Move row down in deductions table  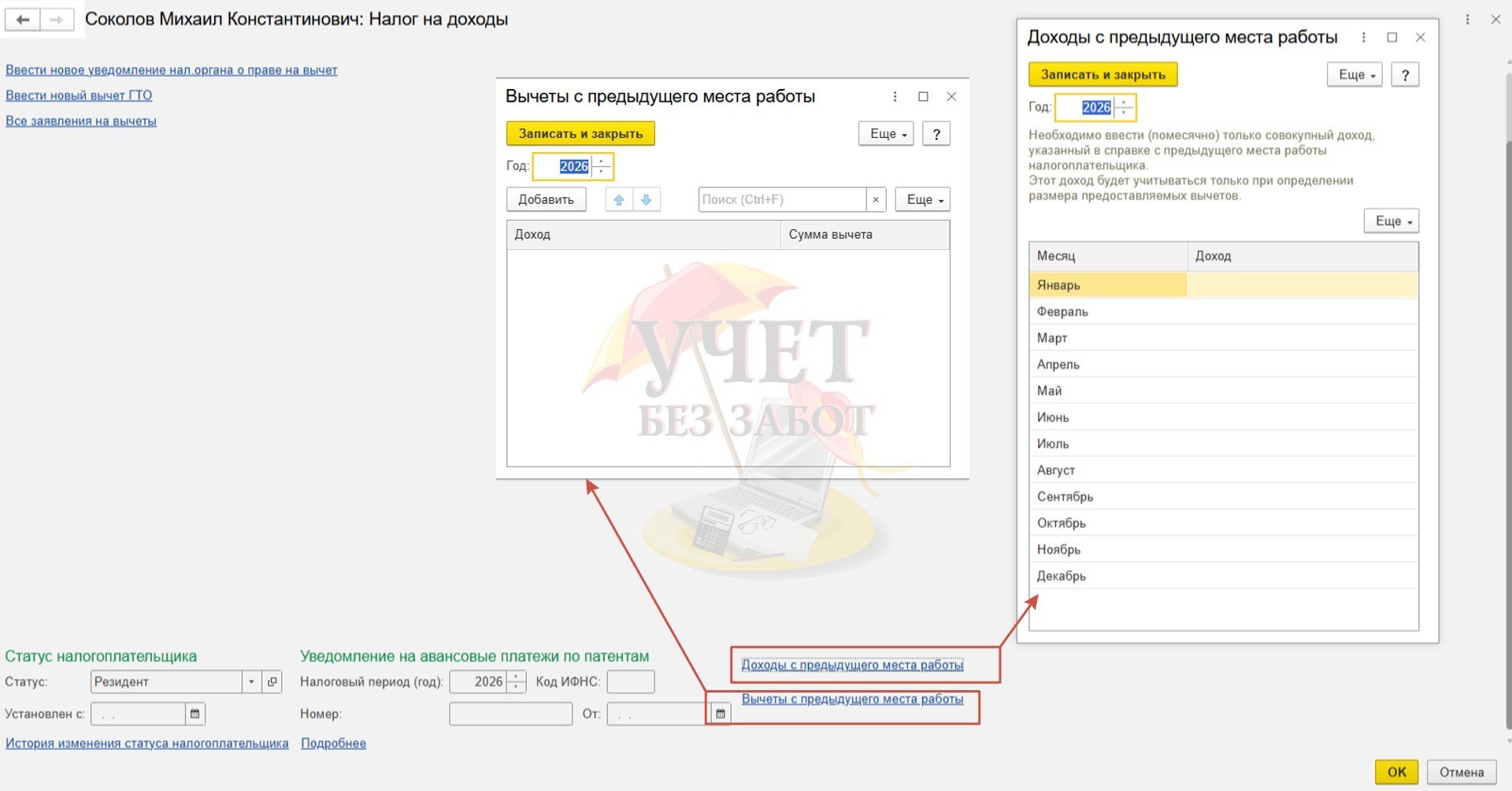(x=647, y=199)
